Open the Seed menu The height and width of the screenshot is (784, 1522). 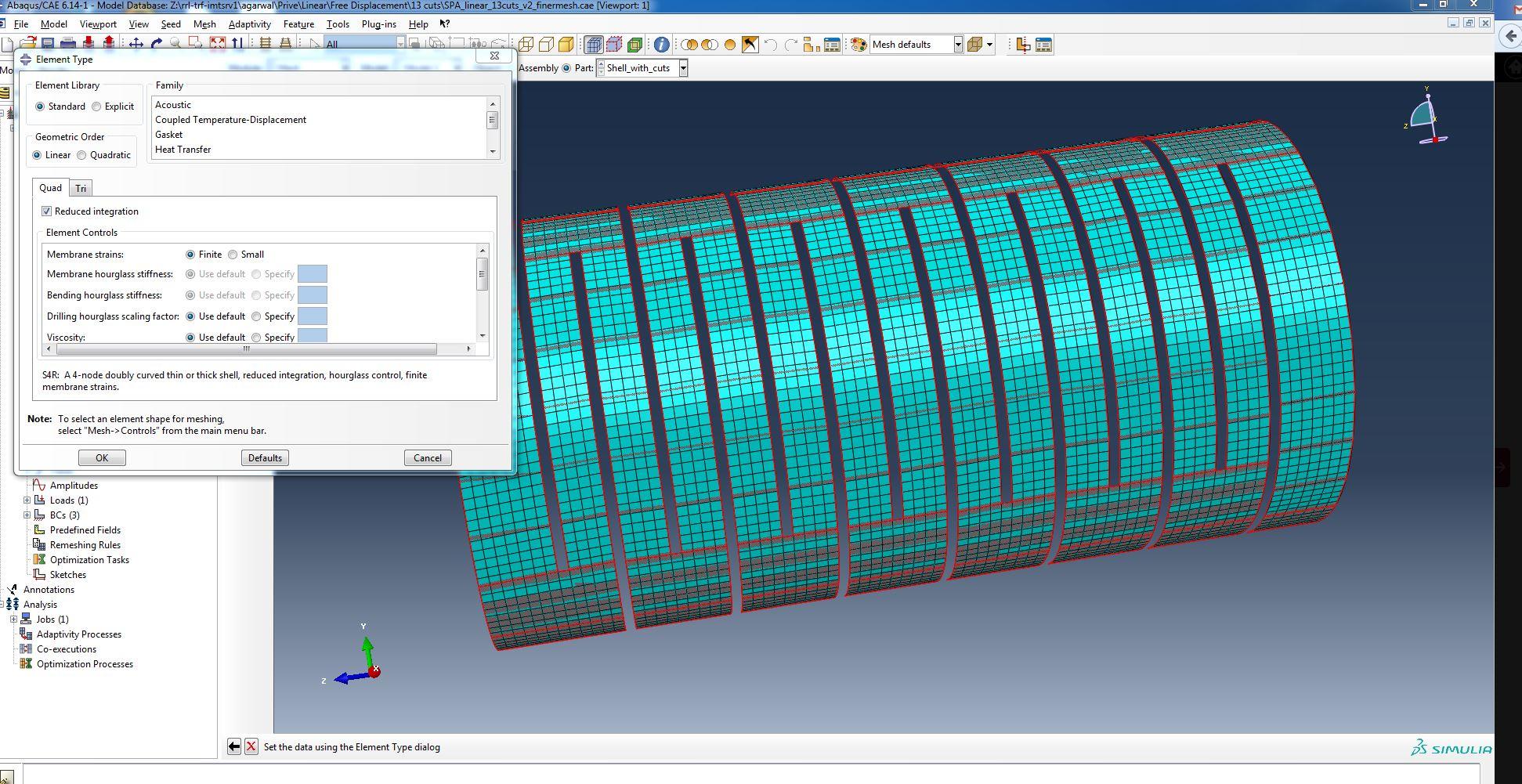click(x=171, y=24)
